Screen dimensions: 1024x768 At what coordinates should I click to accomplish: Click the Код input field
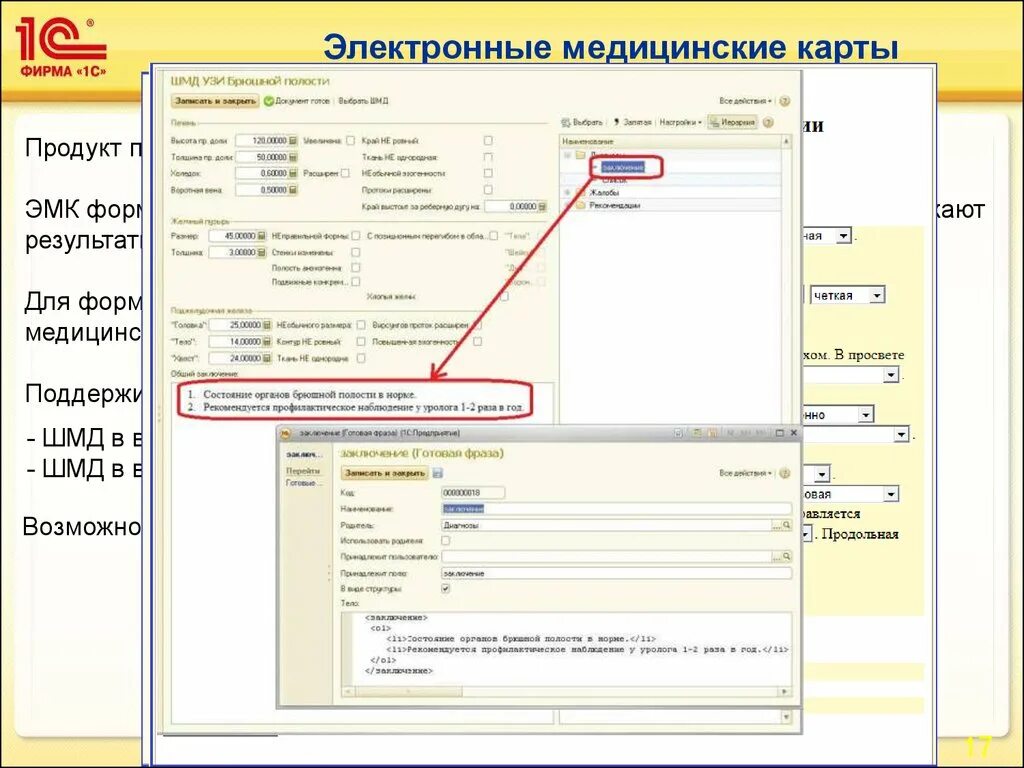click(473, 493)
